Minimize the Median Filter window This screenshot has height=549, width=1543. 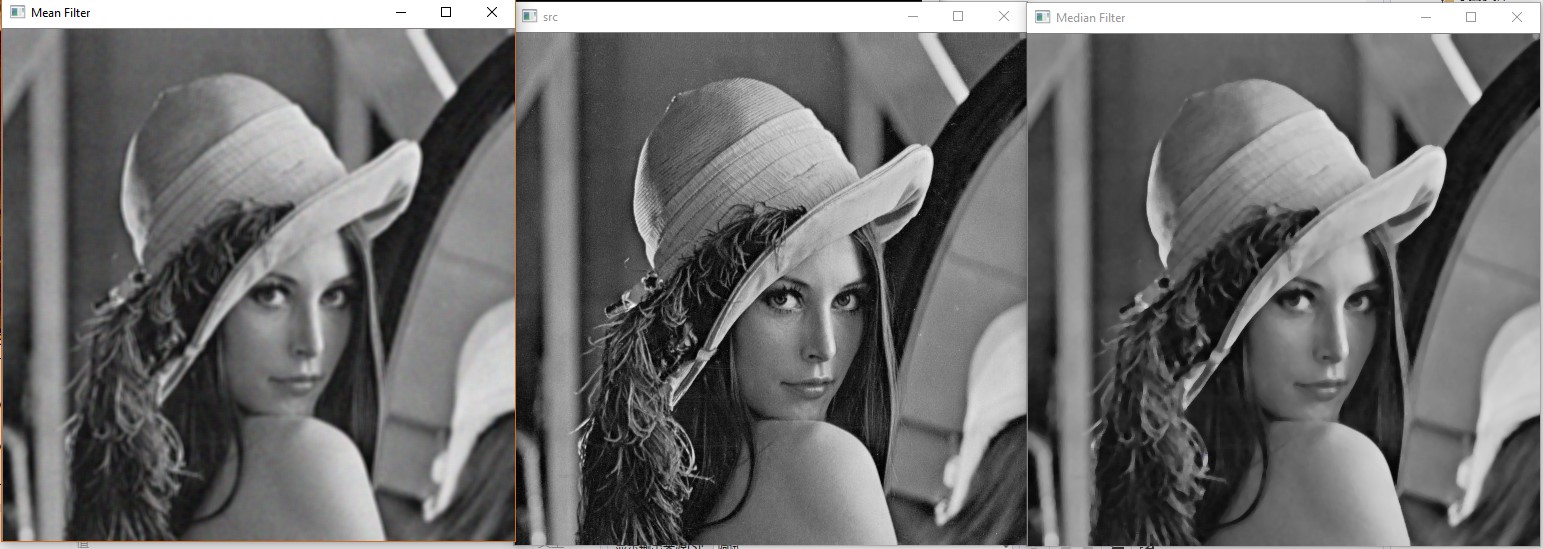(x=1425, y=17)
